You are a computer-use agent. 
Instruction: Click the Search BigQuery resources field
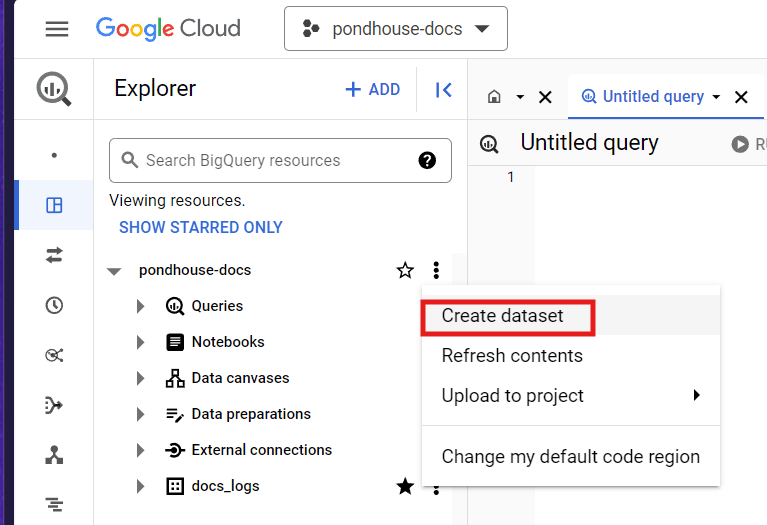(280, 160)
